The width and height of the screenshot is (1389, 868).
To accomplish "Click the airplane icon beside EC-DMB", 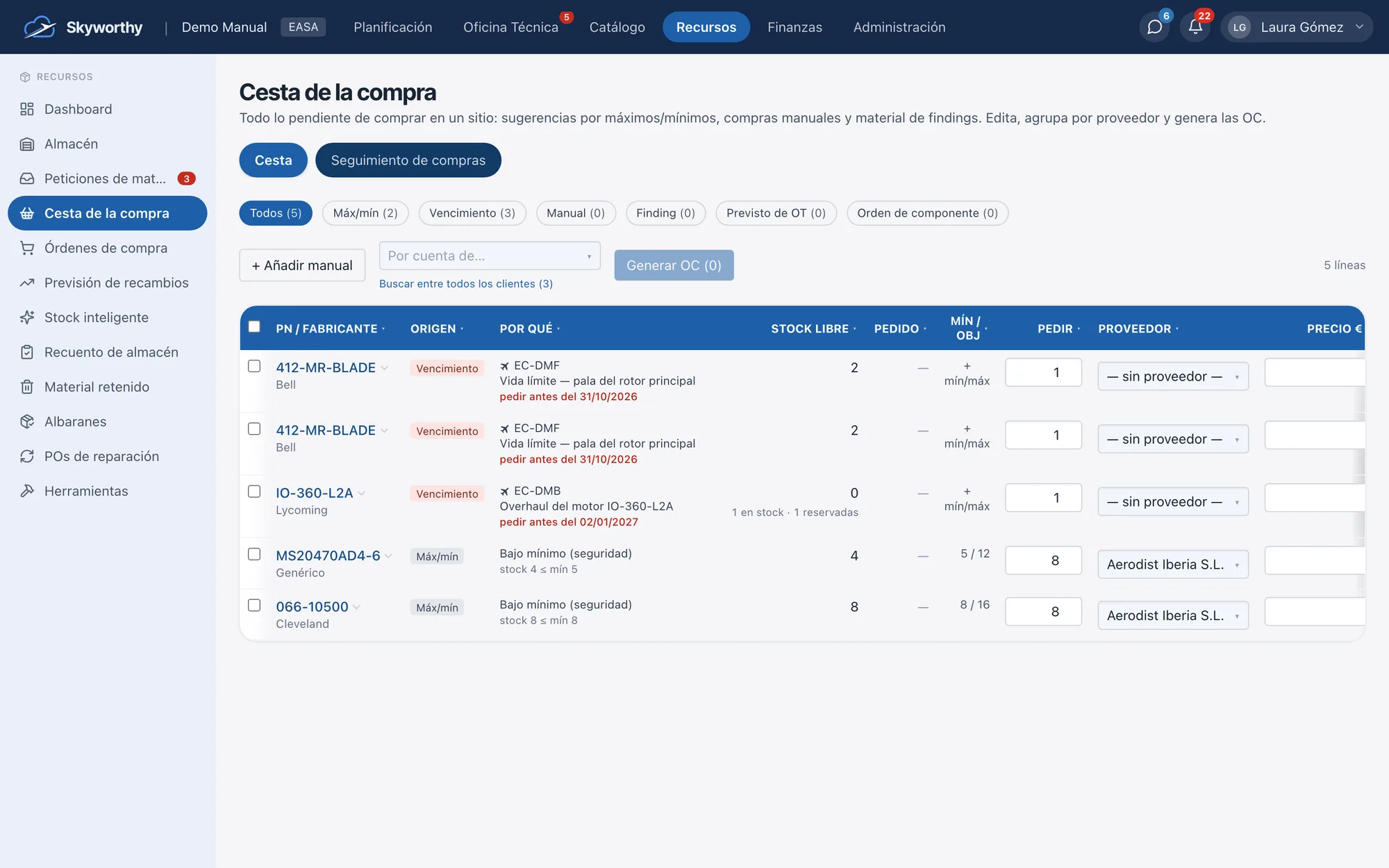I will coord(505,491).
